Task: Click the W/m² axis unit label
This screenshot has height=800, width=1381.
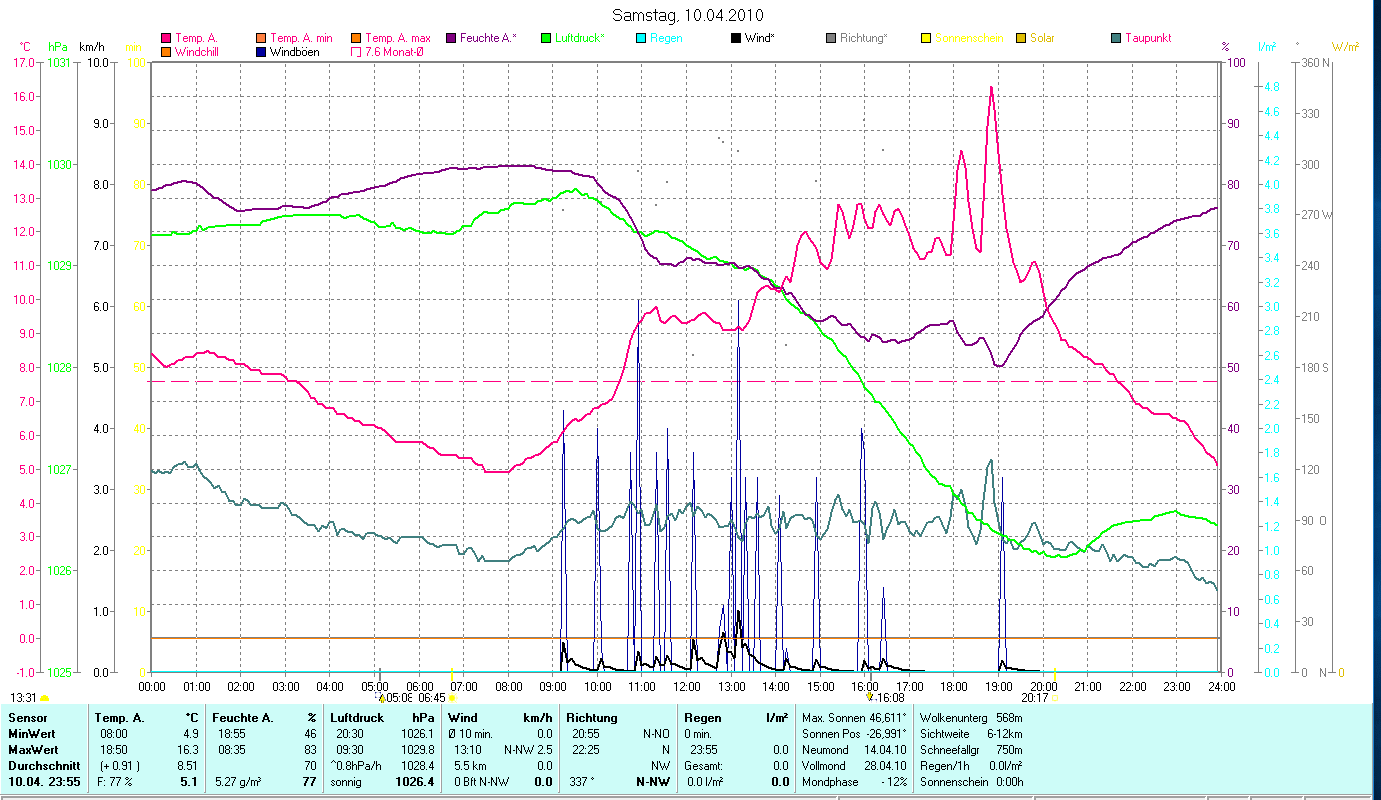Action: pyautogui.click(x=1345, y=46)
